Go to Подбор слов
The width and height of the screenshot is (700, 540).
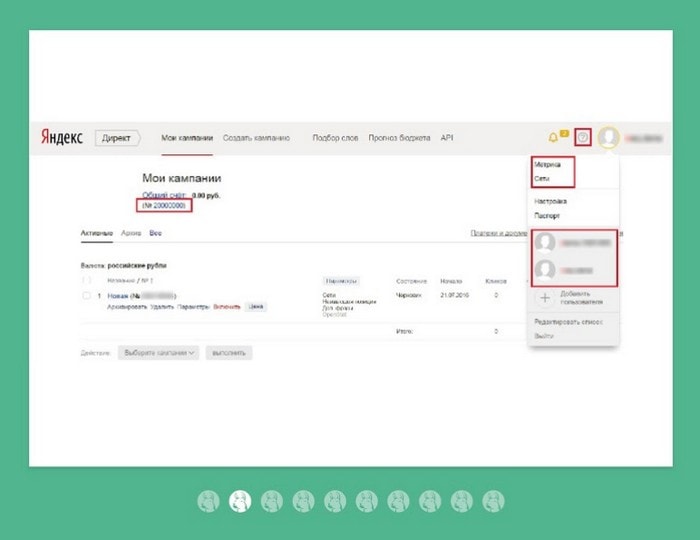pyautogui.click(x=335, y=138)
